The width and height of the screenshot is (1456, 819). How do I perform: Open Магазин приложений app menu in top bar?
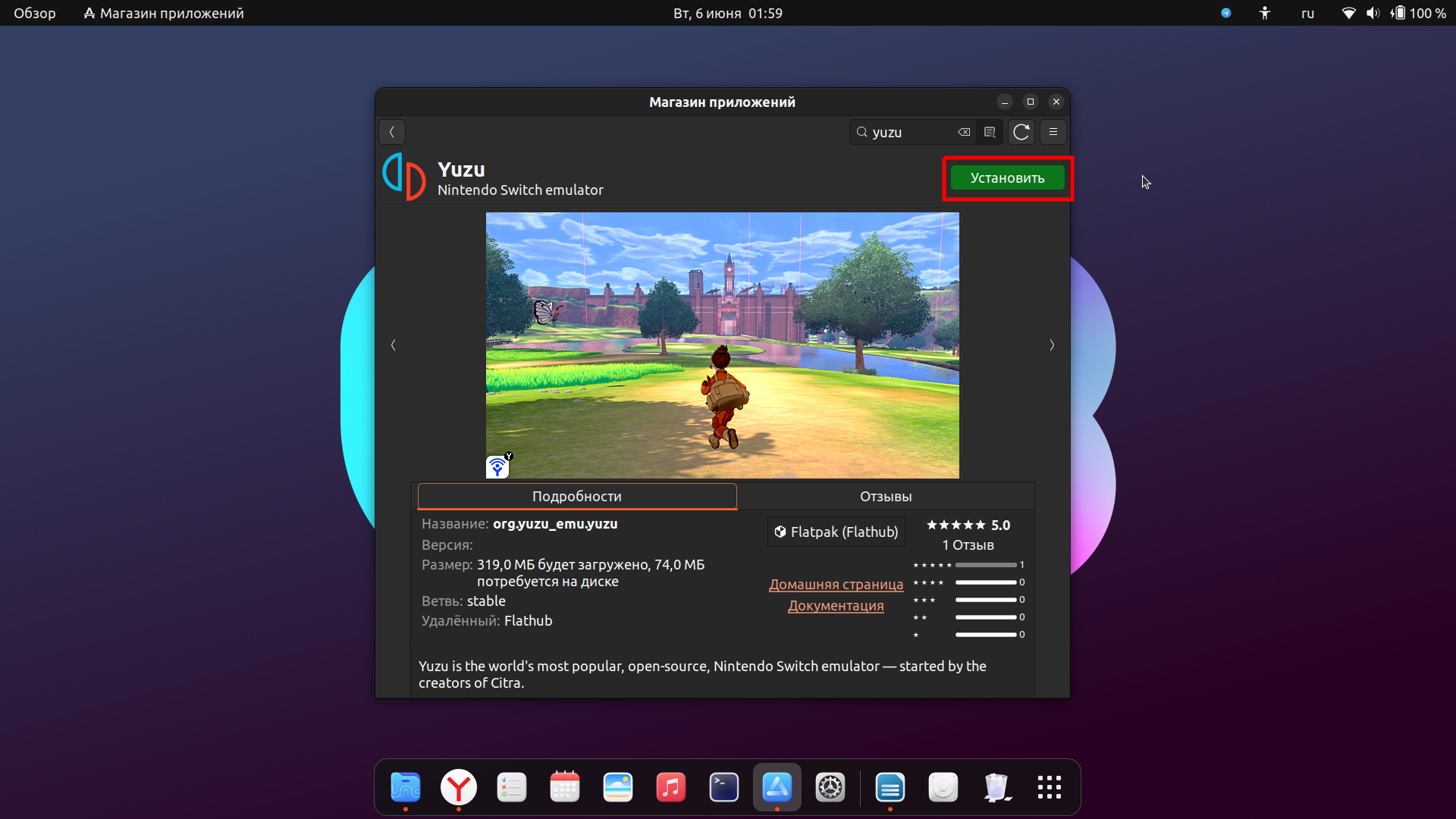pyautogui.click(x=164, y=13)
